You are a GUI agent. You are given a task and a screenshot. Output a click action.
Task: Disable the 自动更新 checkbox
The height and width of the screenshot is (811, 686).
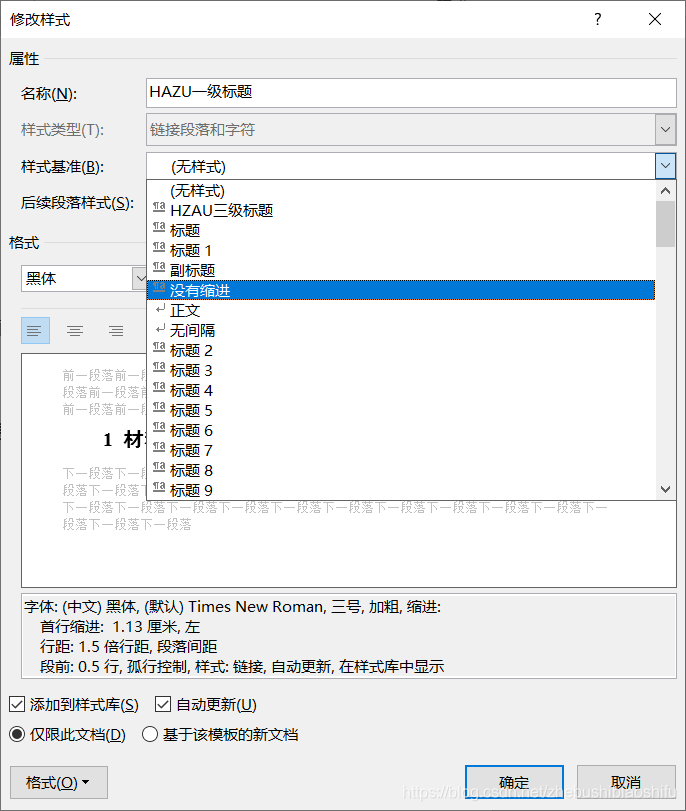(x=164, y=705)
